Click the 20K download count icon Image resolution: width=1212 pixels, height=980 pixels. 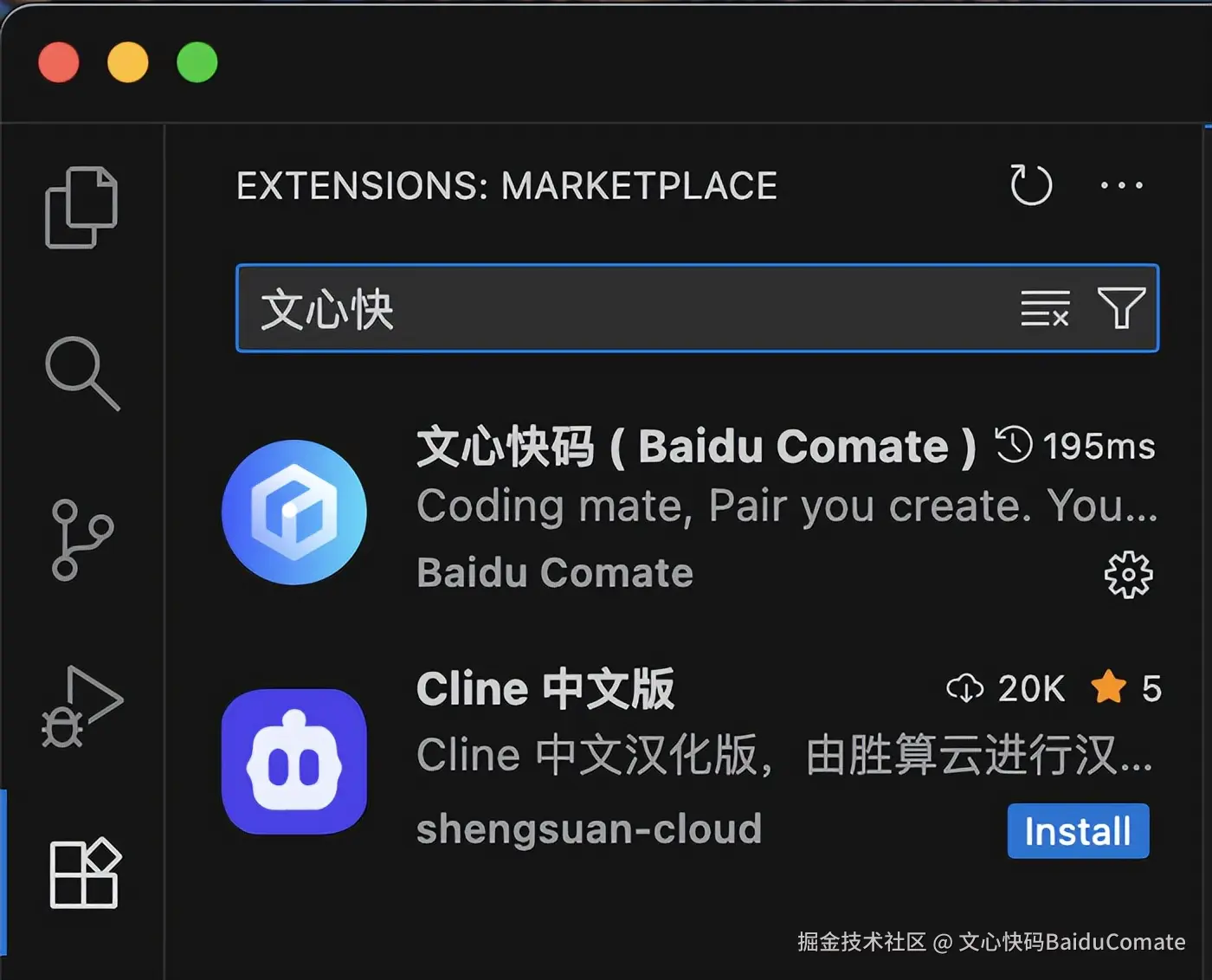[965, 689]
